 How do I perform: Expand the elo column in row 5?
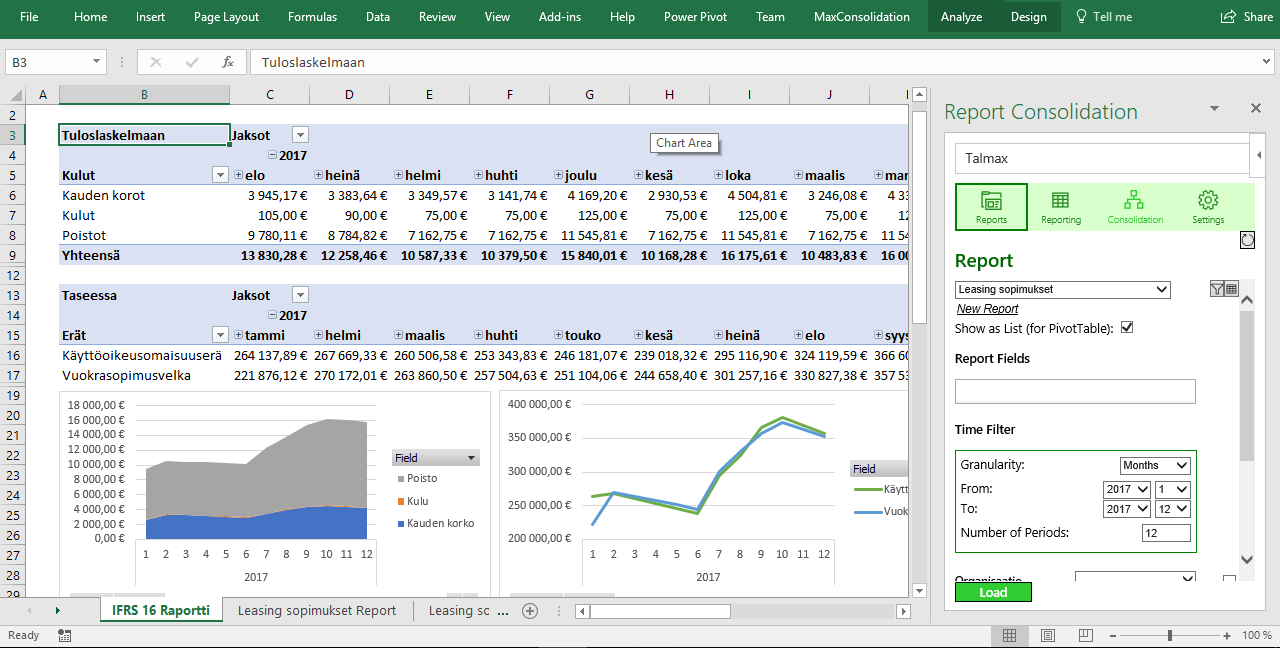pos(238,175)
